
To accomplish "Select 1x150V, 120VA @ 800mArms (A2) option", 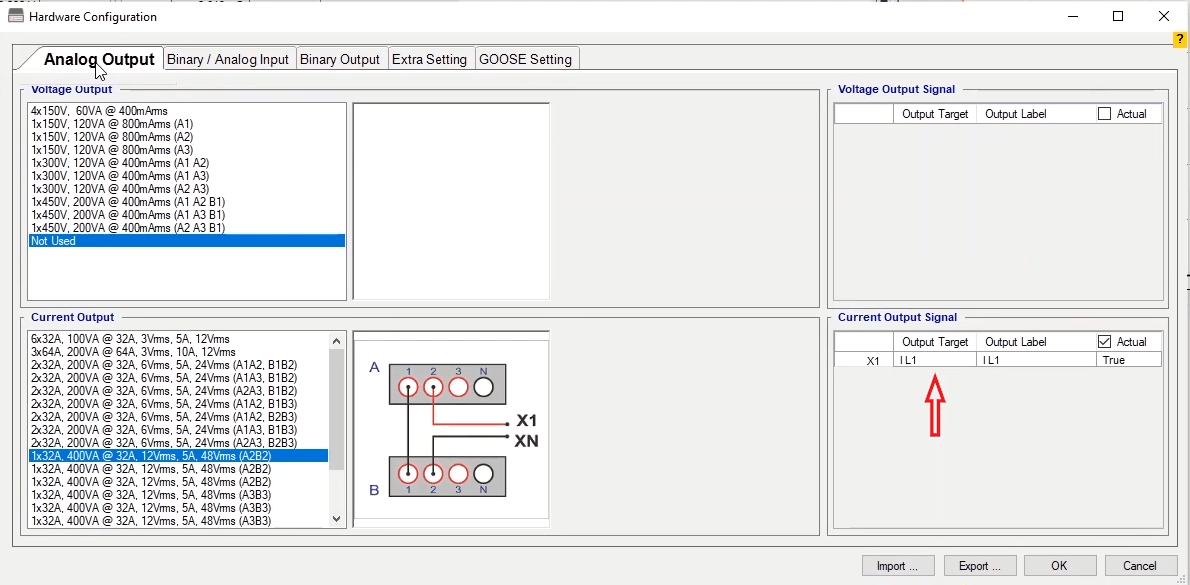I will [112, 137].
